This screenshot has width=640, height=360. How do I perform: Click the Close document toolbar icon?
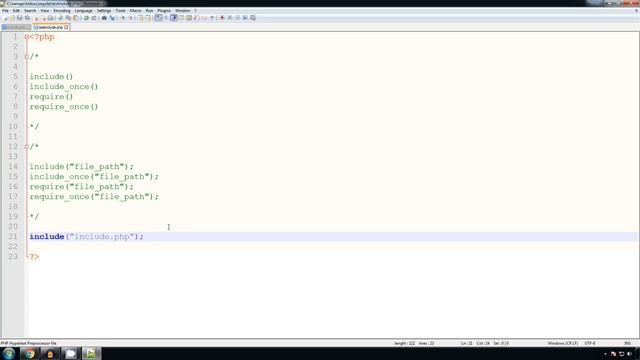point(36,18)
